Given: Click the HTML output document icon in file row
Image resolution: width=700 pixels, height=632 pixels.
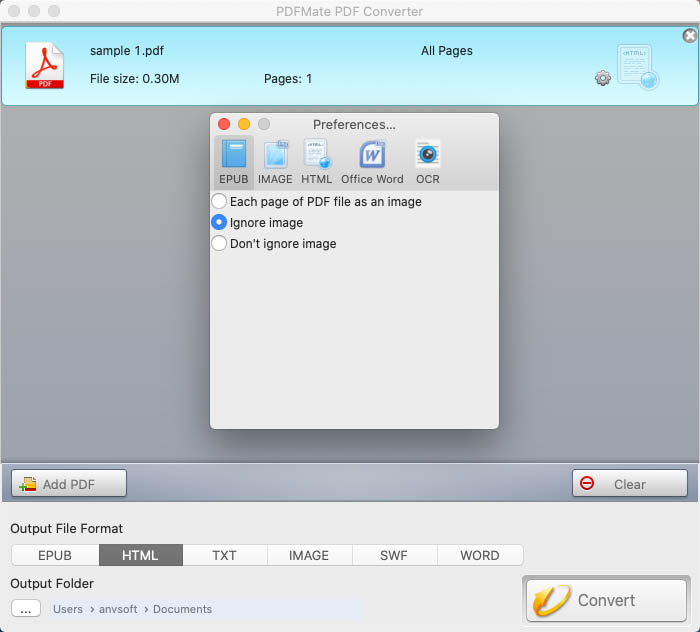Looking at the screenshot, I should (638, 67).
